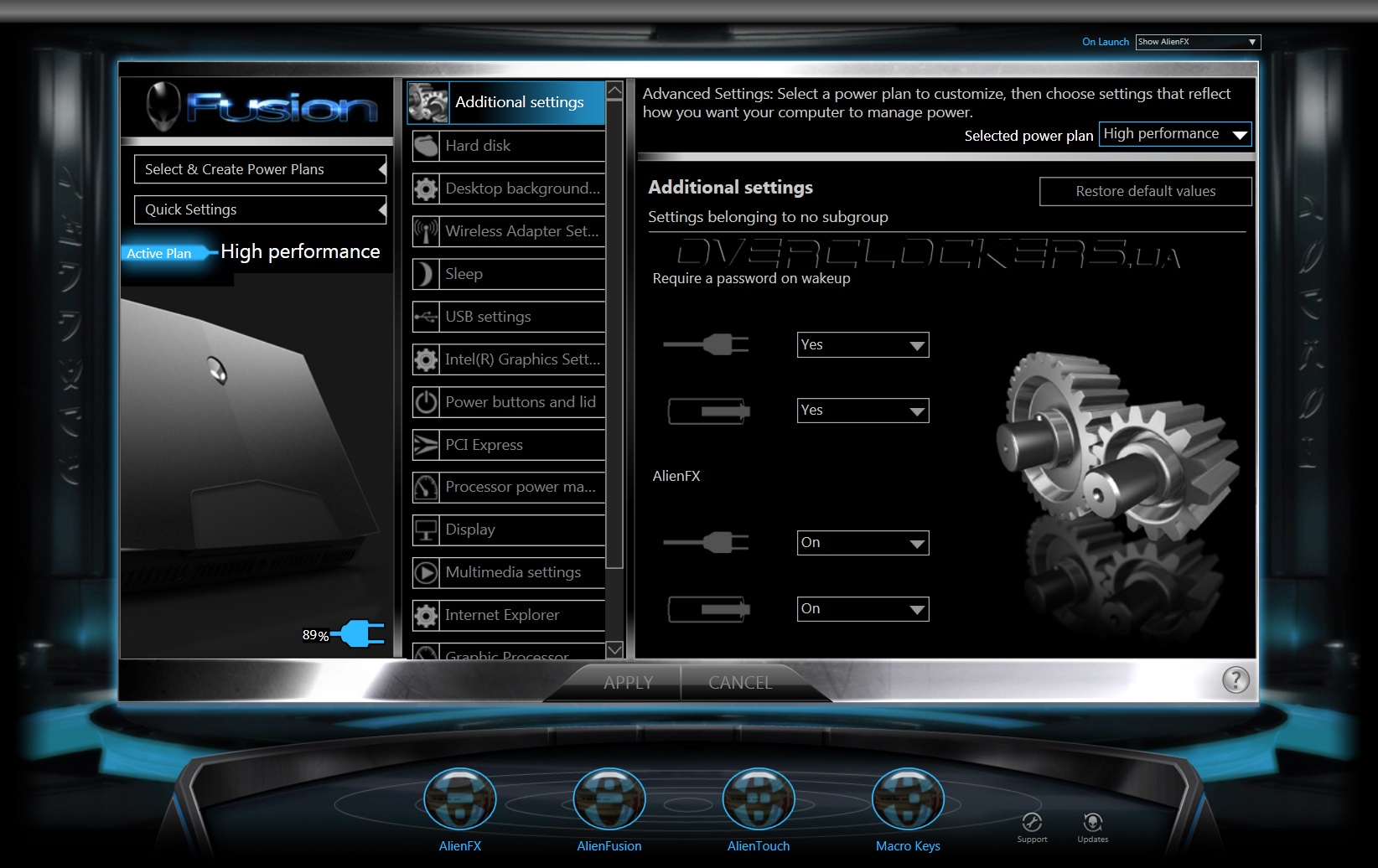Select the Sleep category
The width and height of the screenshot is (1378, 868).
click(509, 274)
